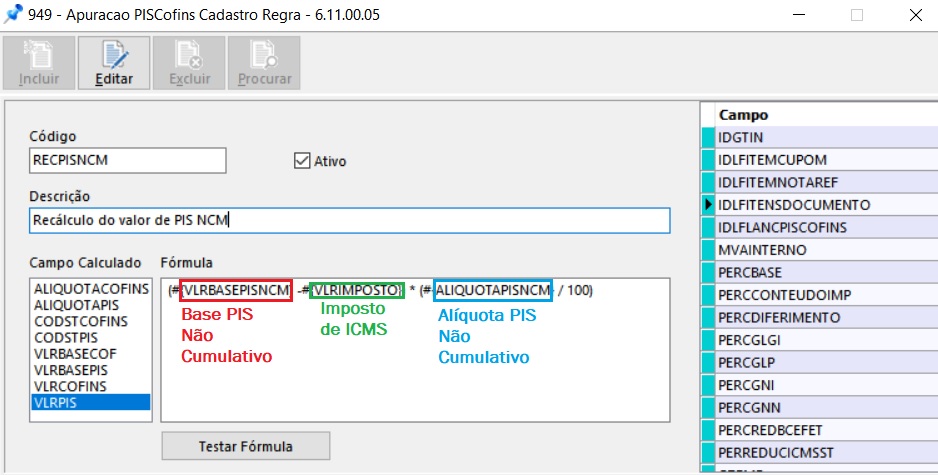Click the Descrição text field
The width and height of the screenshot is (938, 475).
[349, 220]
